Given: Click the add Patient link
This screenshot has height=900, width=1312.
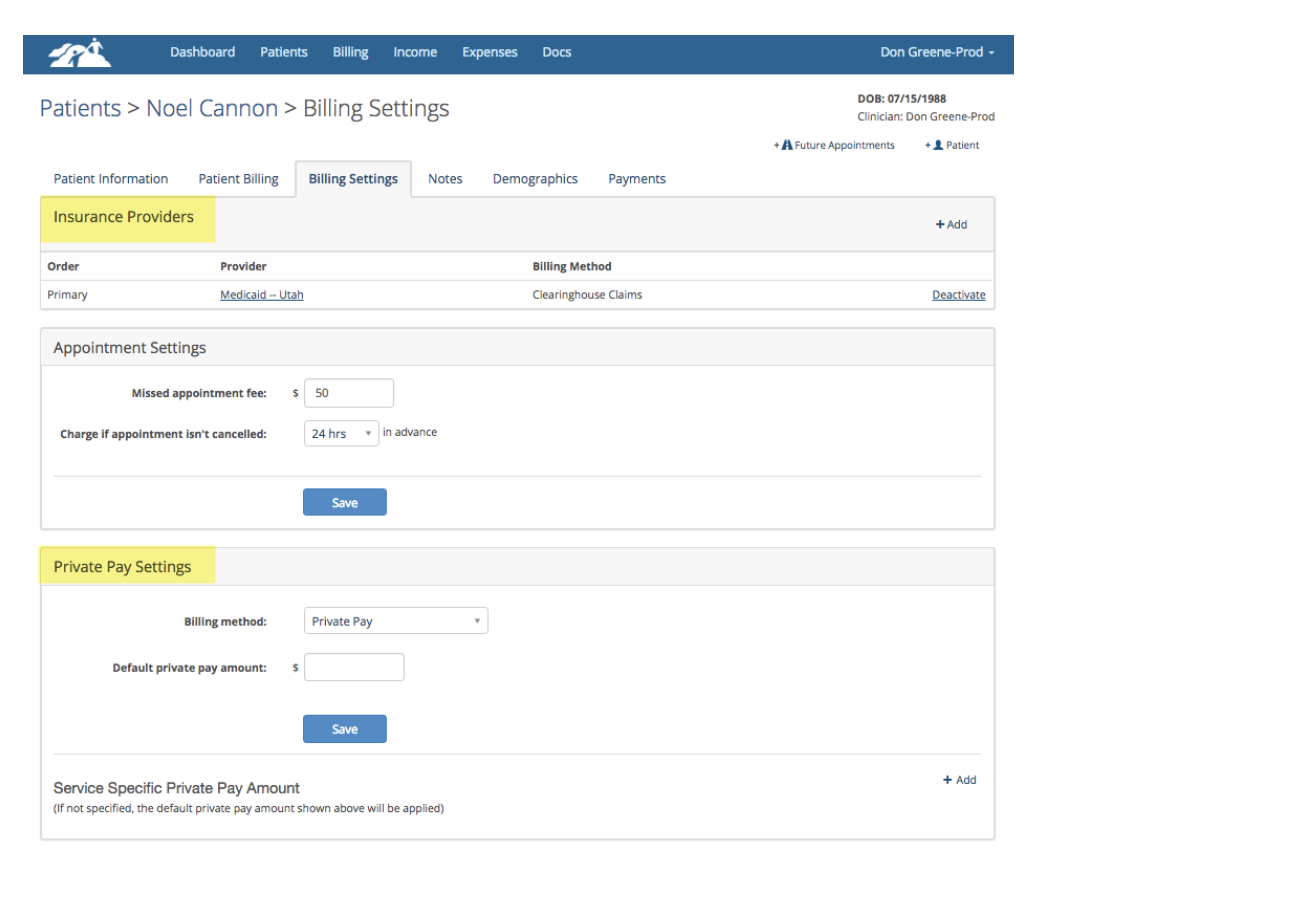Looking at the screenshot, I should click(952, 145).
